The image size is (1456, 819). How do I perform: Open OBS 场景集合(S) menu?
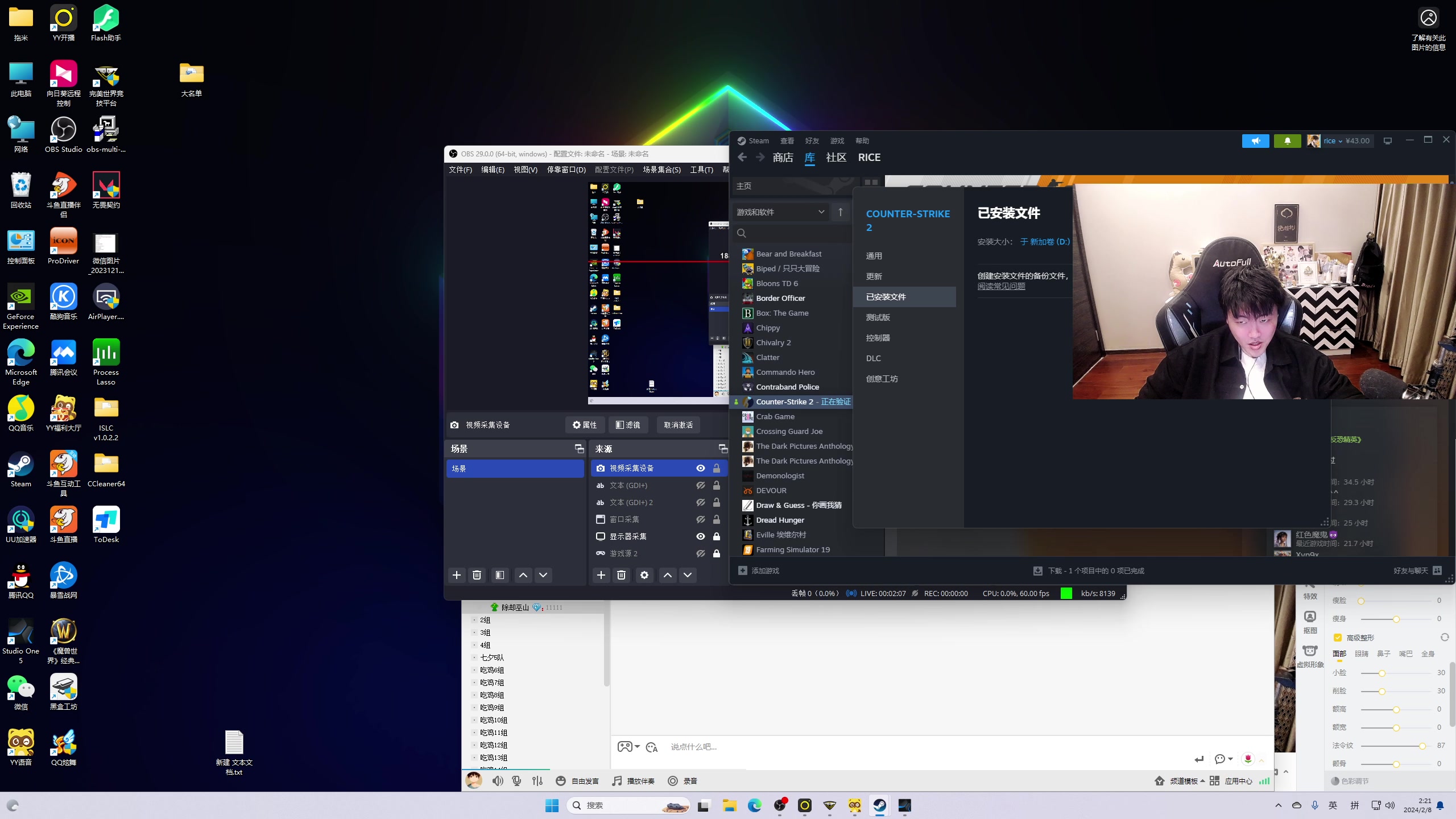point(661,169)
